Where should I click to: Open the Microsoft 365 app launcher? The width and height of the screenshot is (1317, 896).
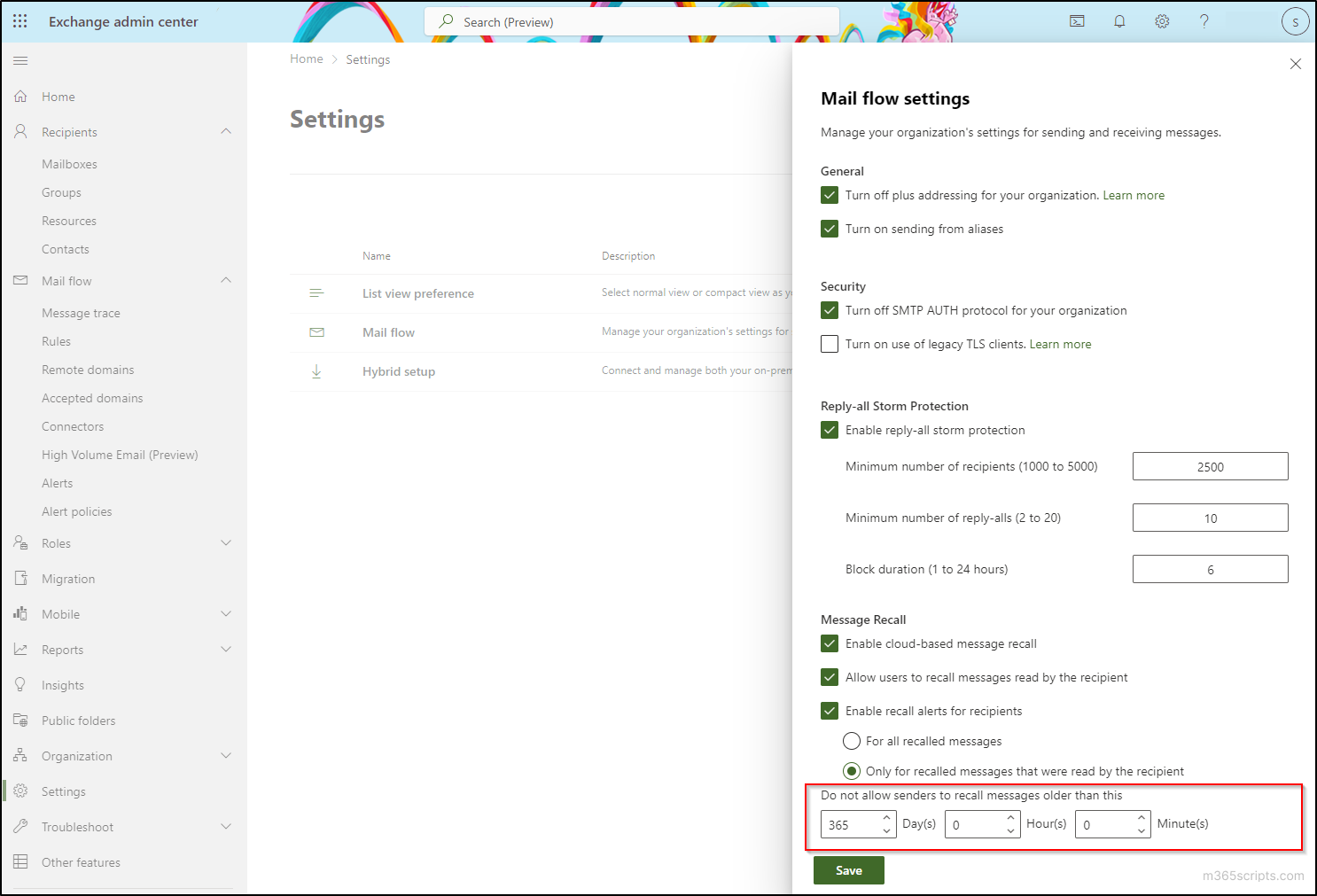point(19,20)
